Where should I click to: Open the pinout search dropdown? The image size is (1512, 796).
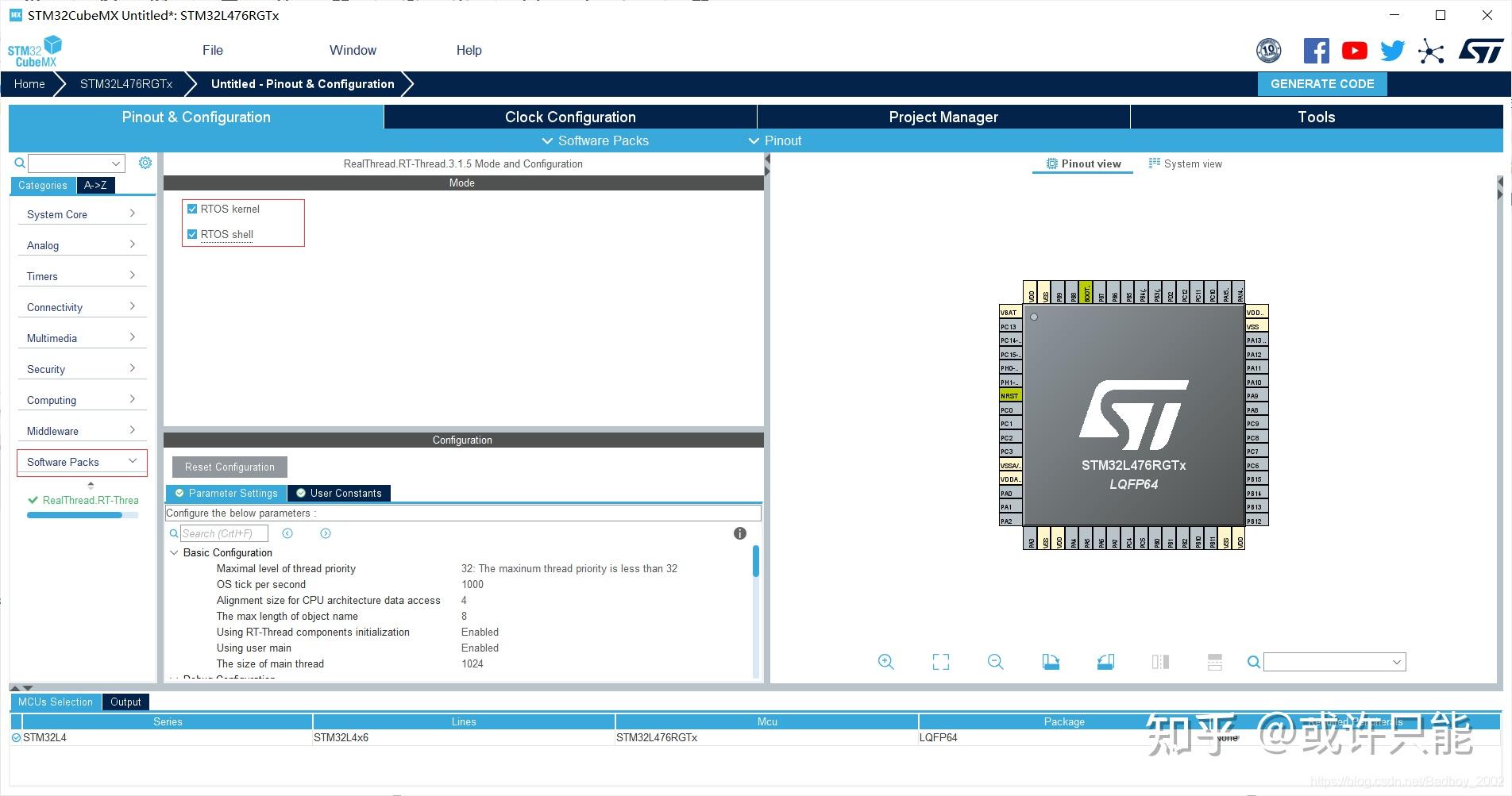(x=1397, y=661)
